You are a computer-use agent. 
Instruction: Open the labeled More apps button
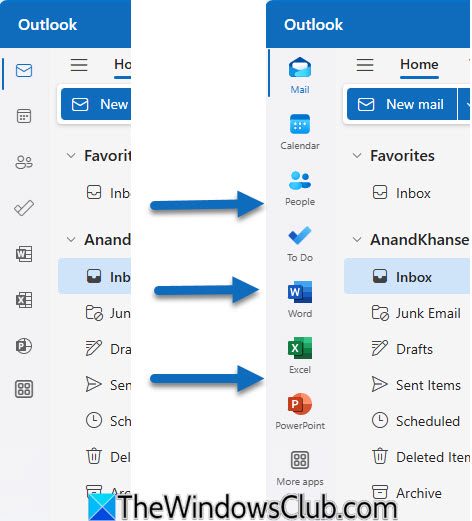pos(300,469)
